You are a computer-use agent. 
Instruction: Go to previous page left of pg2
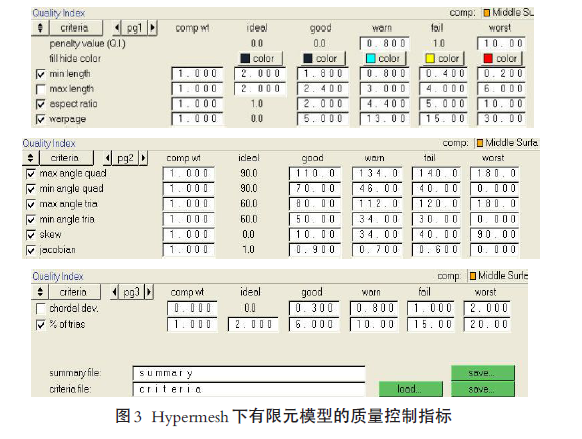coord(107,158)
